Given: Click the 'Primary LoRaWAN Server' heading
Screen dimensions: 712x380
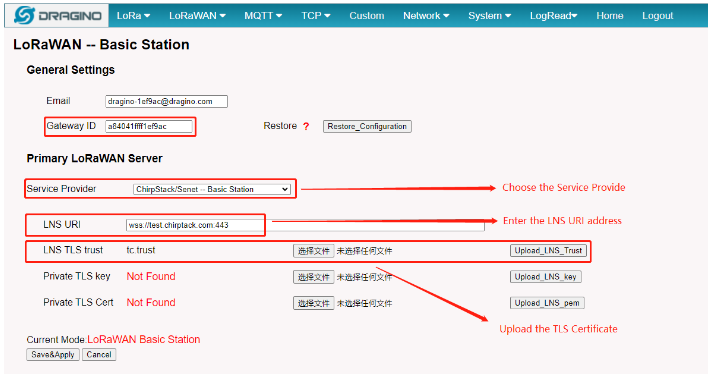Looking at the screenshot, I should coord(94,158).
